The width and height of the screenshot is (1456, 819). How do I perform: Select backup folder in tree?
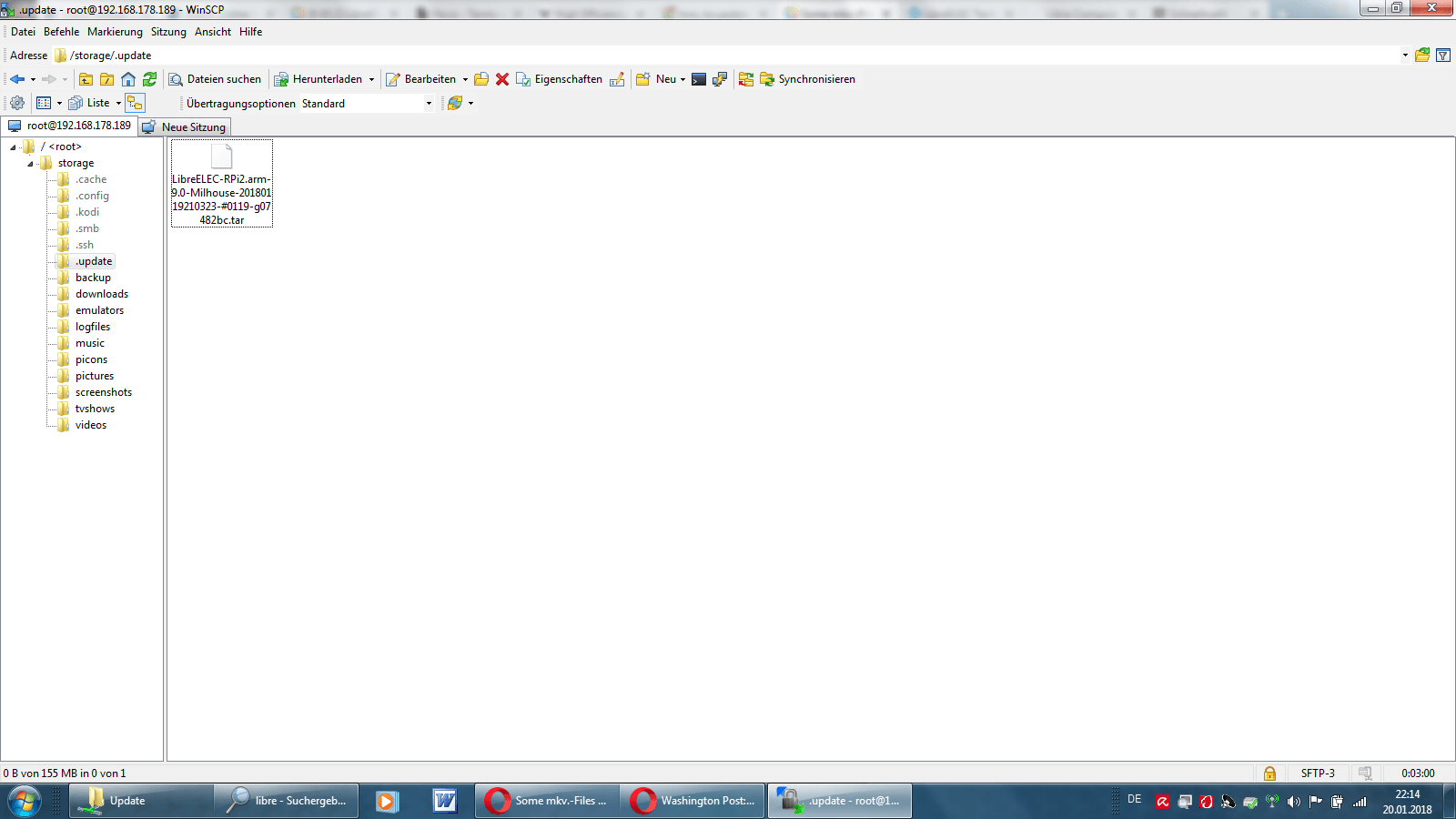click(x=93, y=278)
